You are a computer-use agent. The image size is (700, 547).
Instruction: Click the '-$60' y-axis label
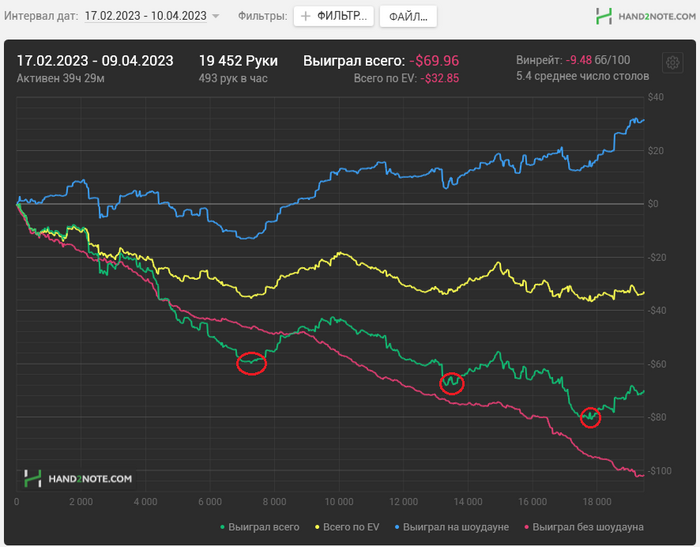[x=657, y=364]
